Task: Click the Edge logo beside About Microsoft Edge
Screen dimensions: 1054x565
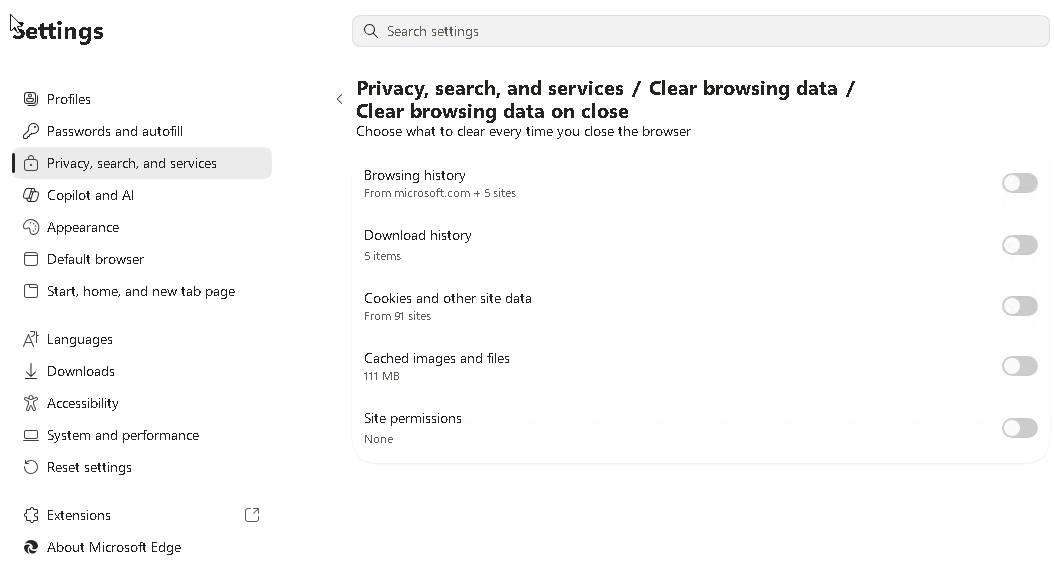Action: click(x=31, y=547)
